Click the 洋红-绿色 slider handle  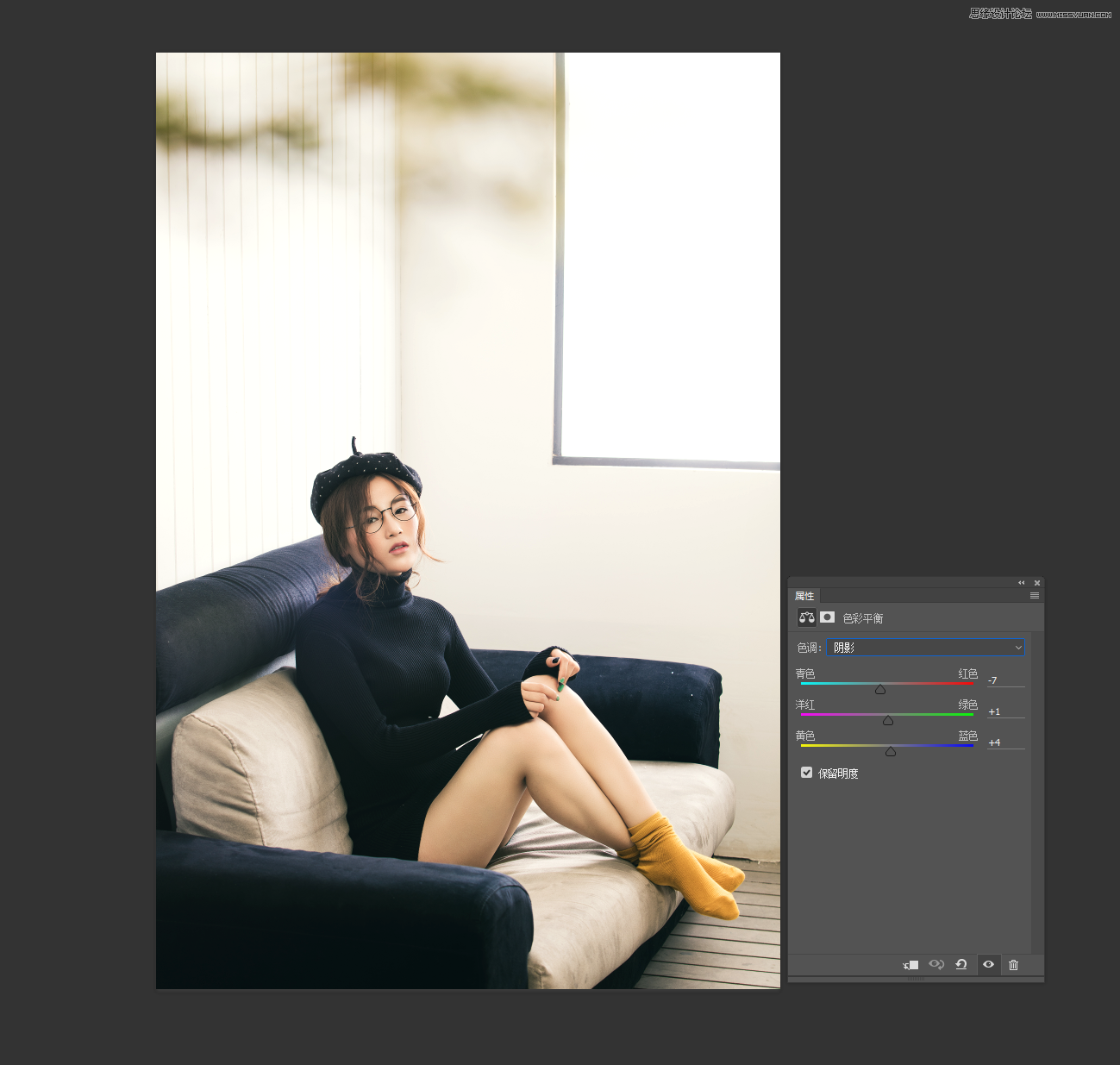pyautogui.click(x=888, y=720)
